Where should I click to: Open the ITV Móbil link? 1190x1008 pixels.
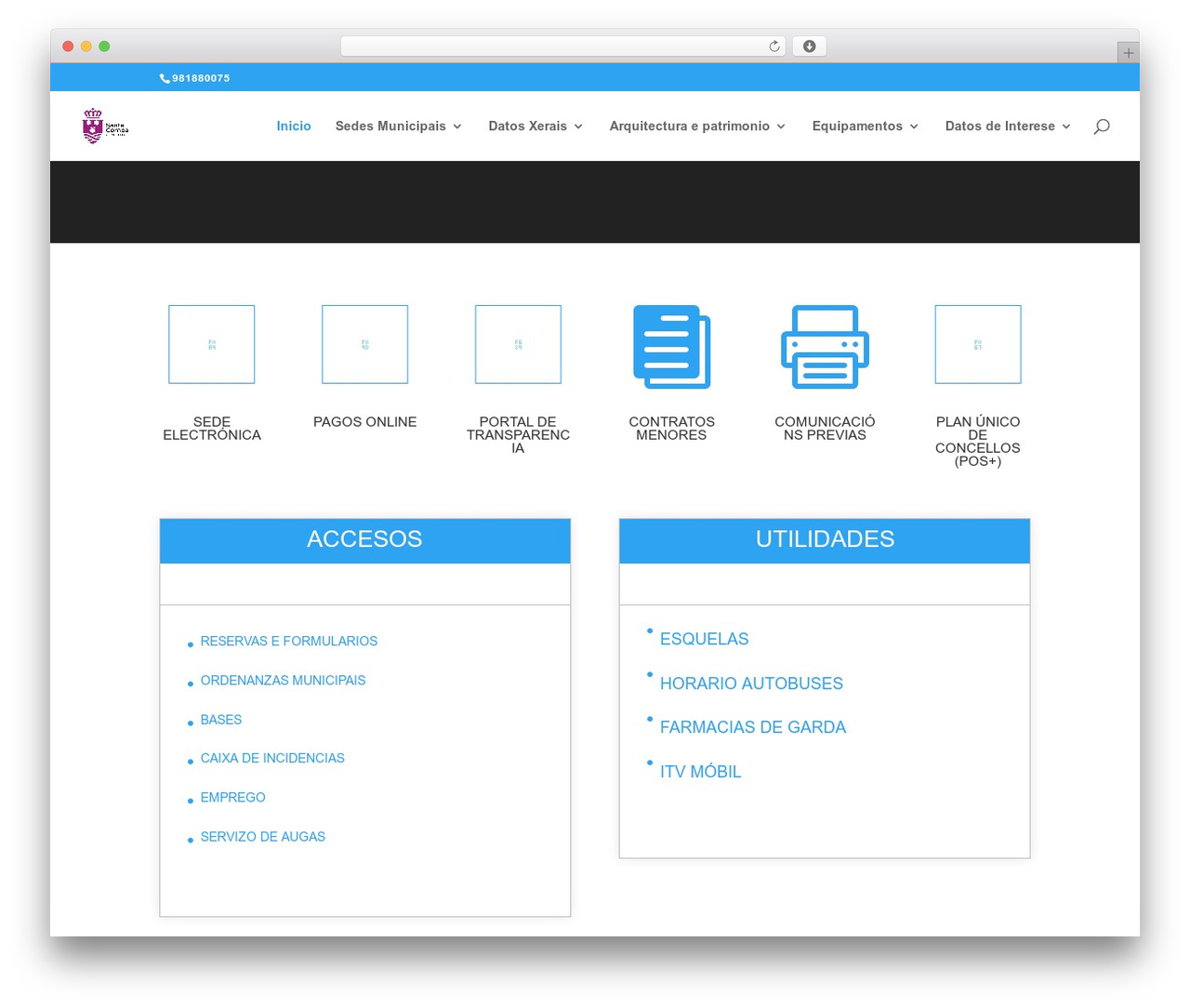(700, 772)
